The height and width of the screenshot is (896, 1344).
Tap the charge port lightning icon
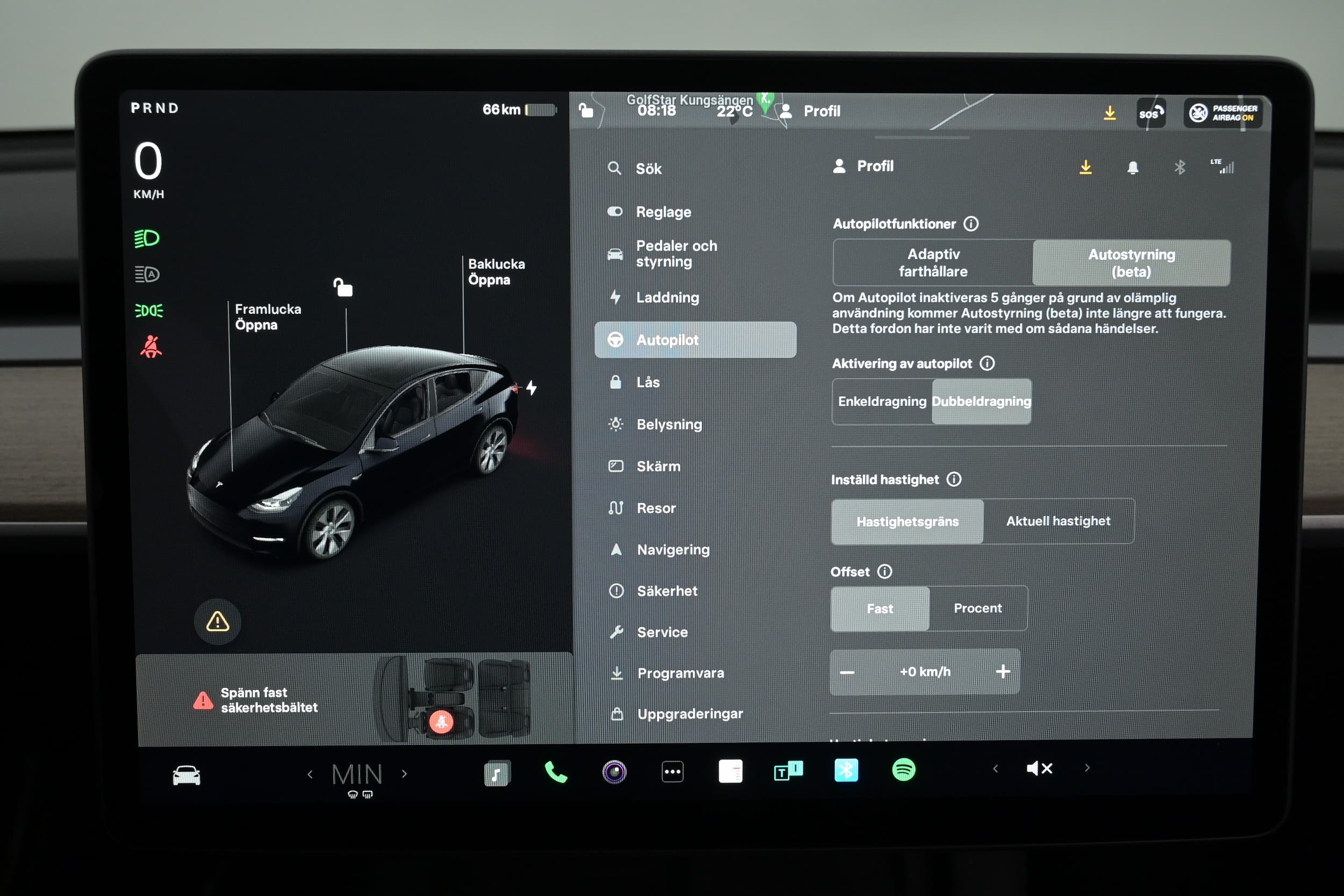click(532, 388)
